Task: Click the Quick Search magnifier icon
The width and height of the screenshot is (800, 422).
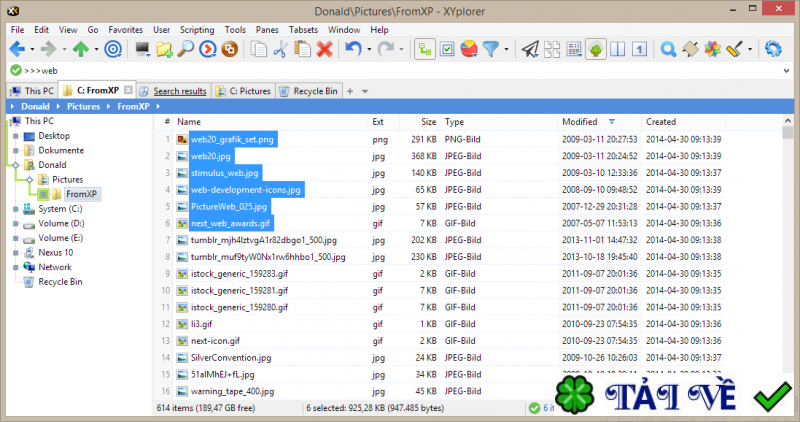Action: (668, 49)
